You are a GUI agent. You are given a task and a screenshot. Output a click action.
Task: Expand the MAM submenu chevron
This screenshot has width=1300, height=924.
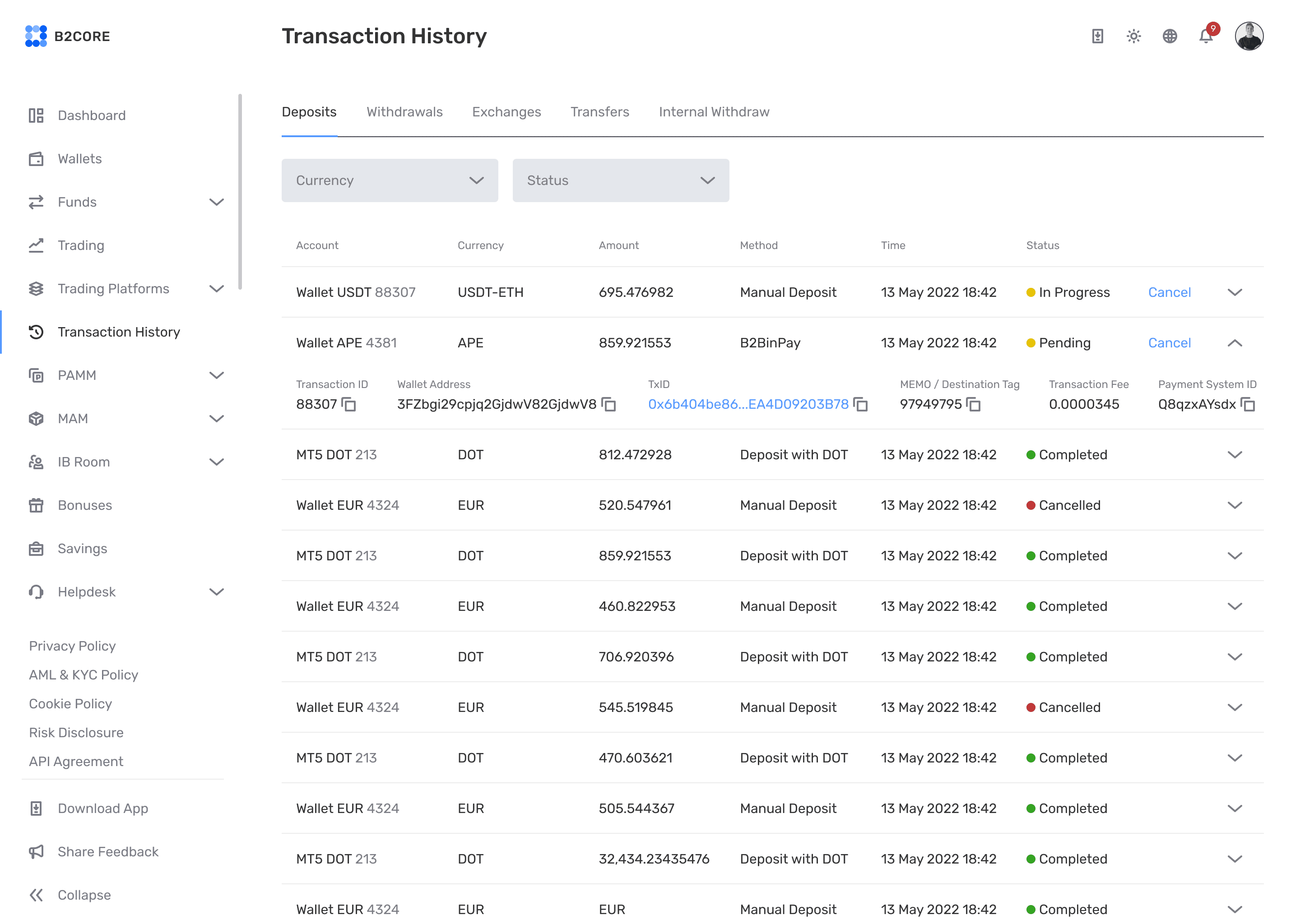(216, 419)
